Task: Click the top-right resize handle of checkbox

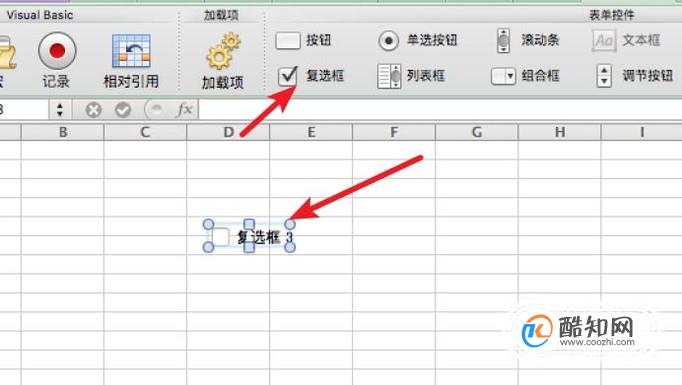Action: (290, 224)
